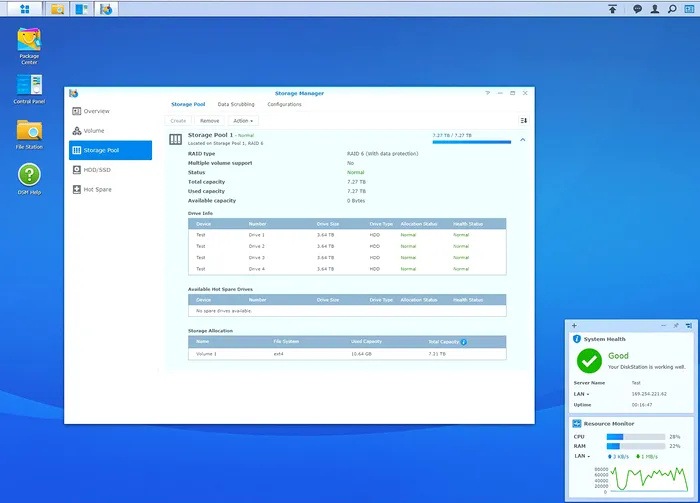This screenshot has height=503, width=700.
Task: Select the Drive 4 row
Action: click(347, 269)
